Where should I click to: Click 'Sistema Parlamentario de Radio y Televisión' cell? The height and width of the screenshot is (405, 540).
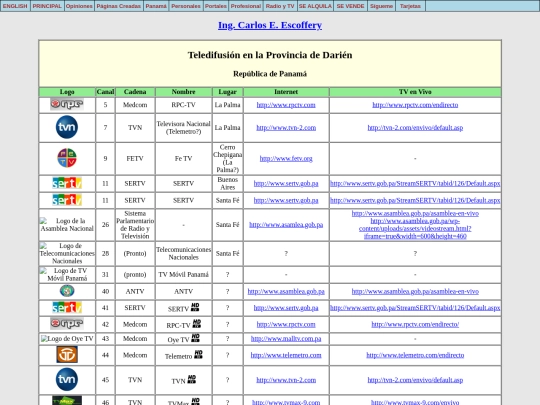[x=135, y=225]
